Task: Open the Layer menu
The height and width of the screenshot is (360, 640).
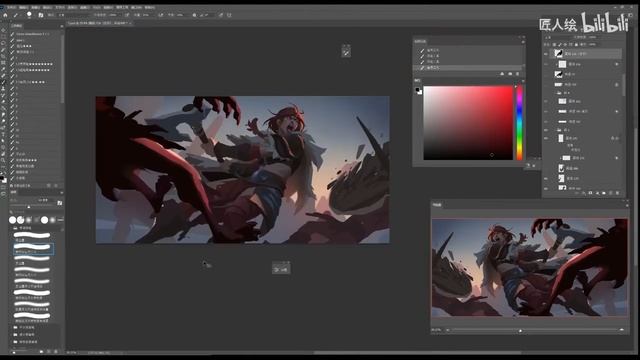Action: (x=47, y=7)
